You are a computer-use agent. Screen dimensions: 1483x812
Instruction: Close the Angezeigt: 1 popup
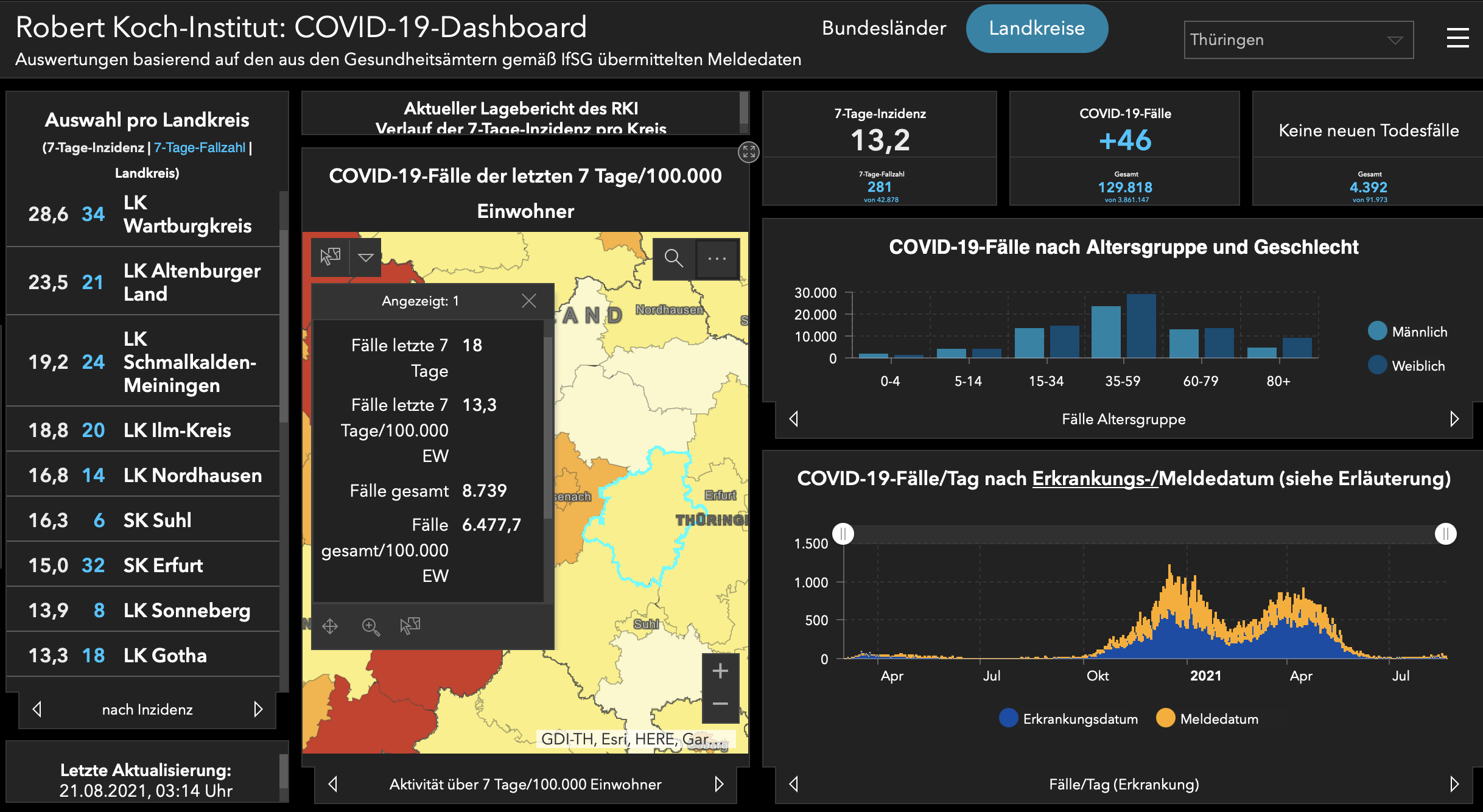click(x=529, y=301)
